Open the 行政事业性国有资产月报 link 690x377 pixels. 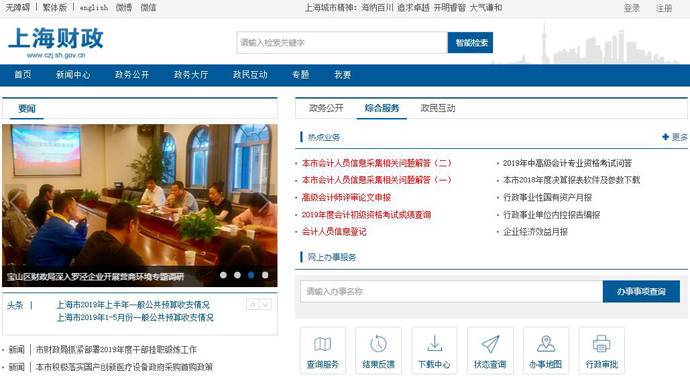[547, 198]
